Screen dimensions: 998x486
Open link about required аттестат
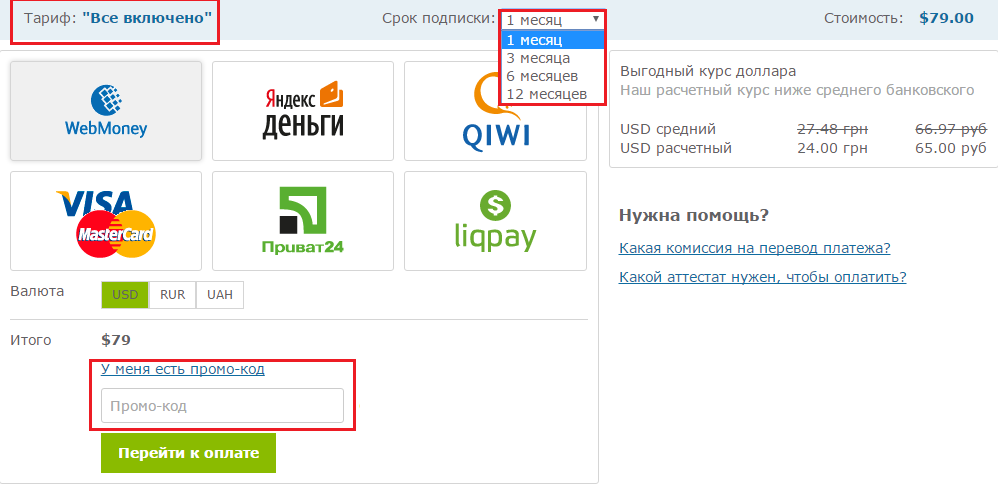[763, 277]
